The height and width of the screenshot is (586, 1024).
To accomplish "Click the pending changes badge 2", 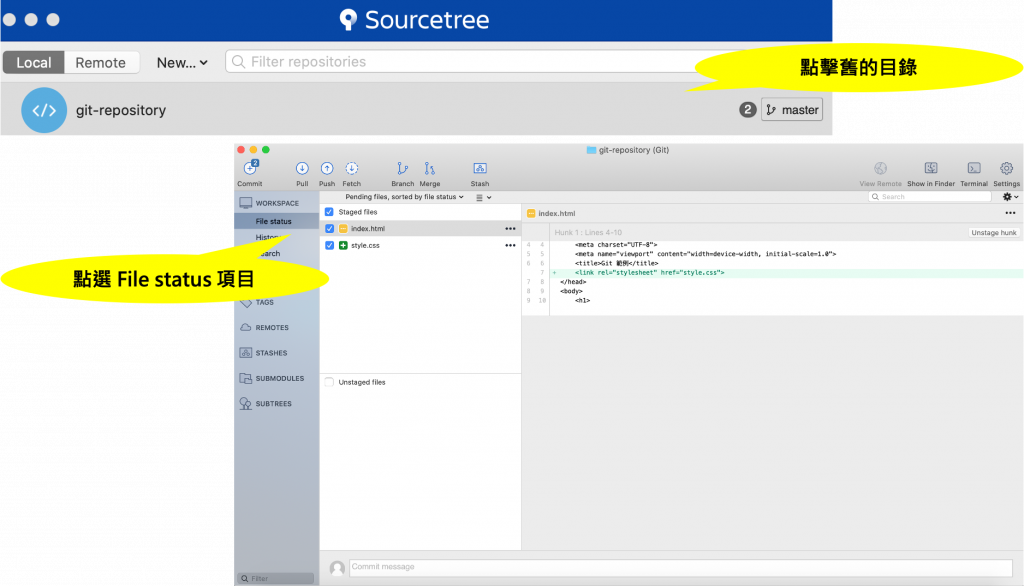I will [x=748, y=110].
